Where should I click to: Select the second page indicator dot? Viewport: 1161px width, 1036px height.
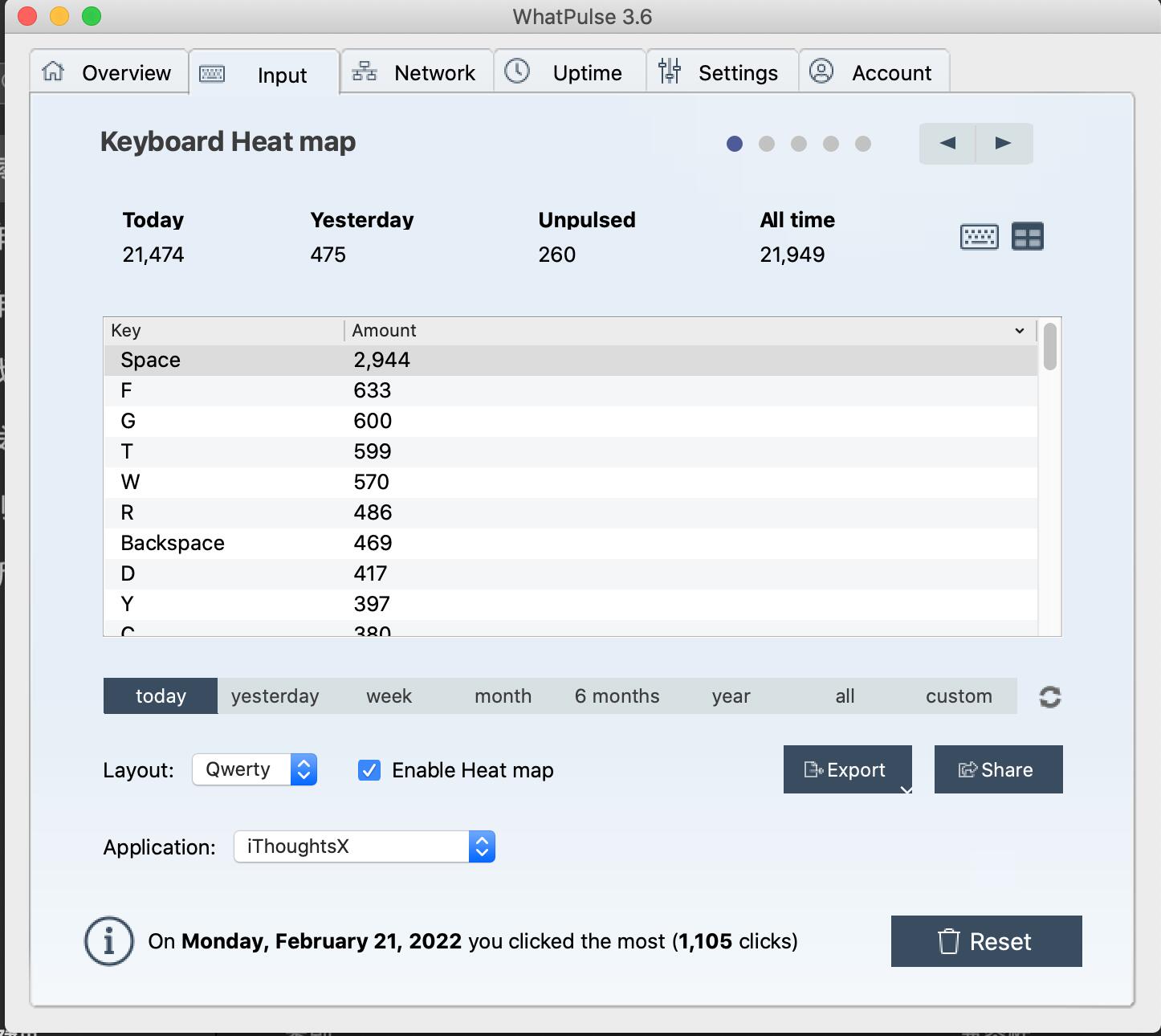point(767,144)
